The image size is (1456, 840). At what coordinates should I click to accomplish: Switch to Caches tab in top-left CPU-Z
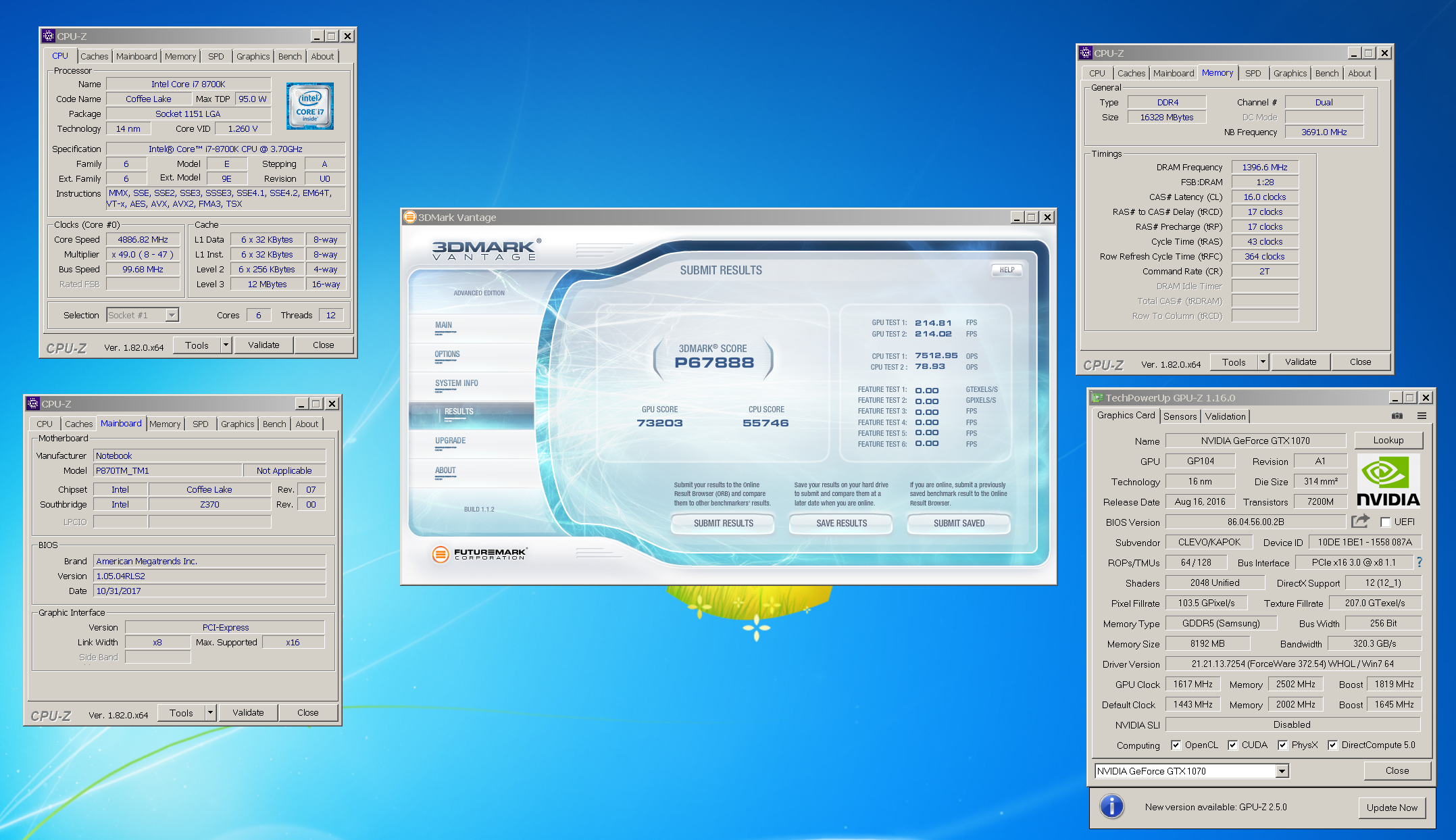[x=95, y=56]
